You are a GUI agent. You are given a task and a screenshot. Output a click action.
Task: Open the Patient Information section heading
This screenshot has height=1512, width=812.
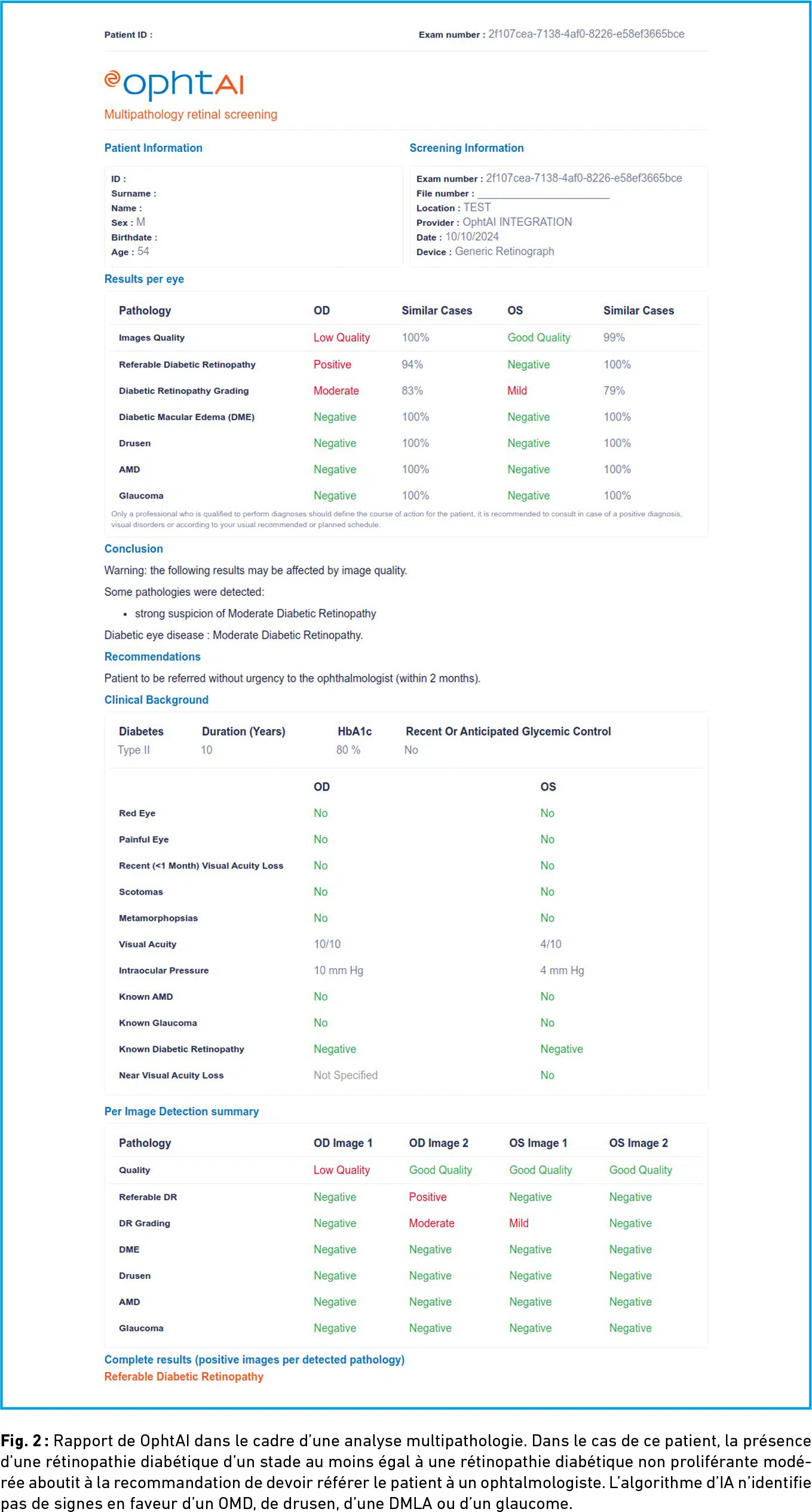pyautogui.click(x=153, y=148)
